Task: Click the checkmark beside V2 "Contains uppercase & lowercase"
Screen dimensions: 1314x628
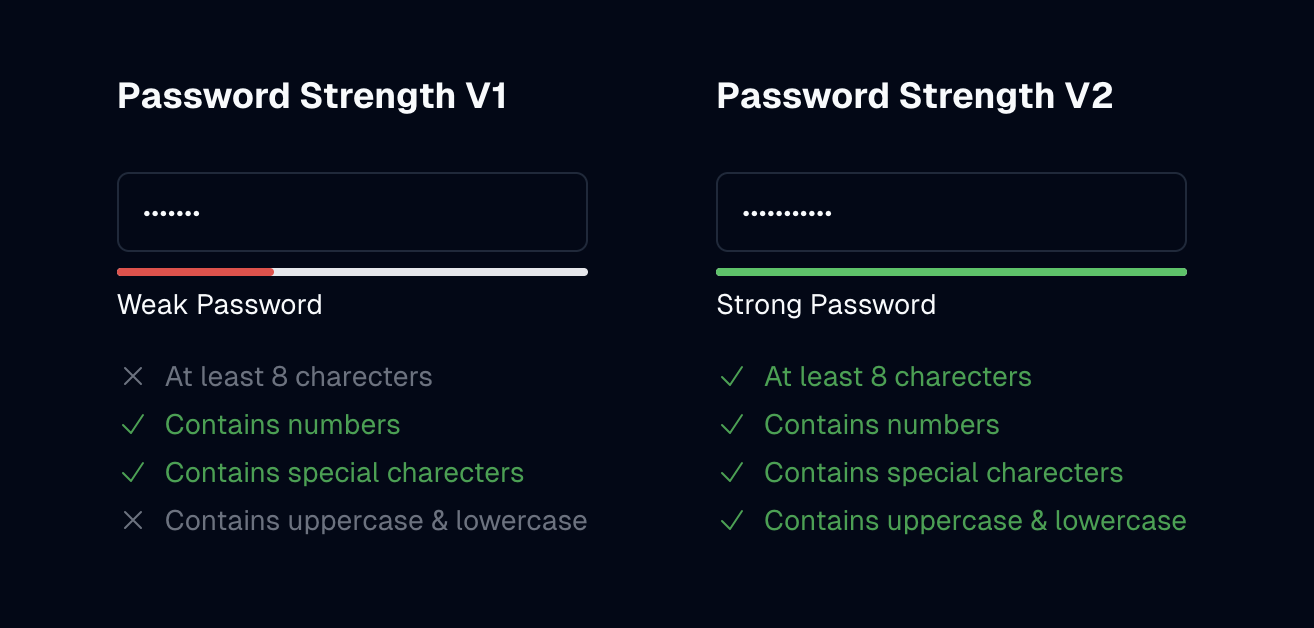Action: click(732, 521)
